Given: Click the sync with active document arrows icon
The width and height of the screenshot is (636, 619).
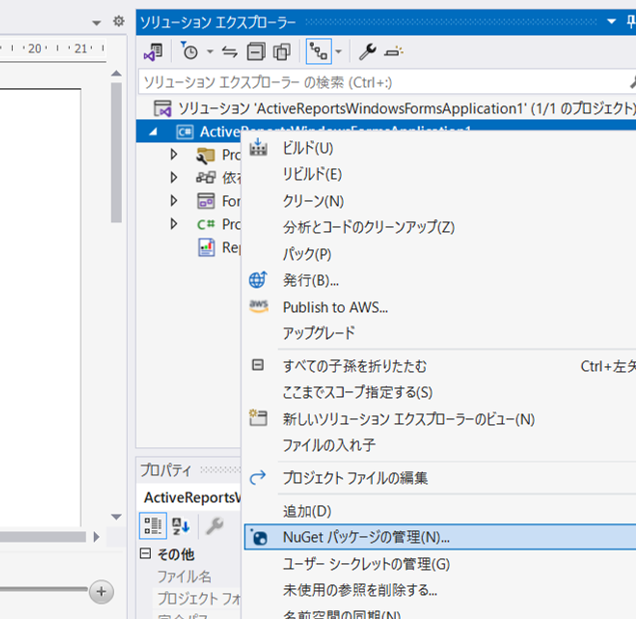Looking at the screenshot, I should [230, 52].
